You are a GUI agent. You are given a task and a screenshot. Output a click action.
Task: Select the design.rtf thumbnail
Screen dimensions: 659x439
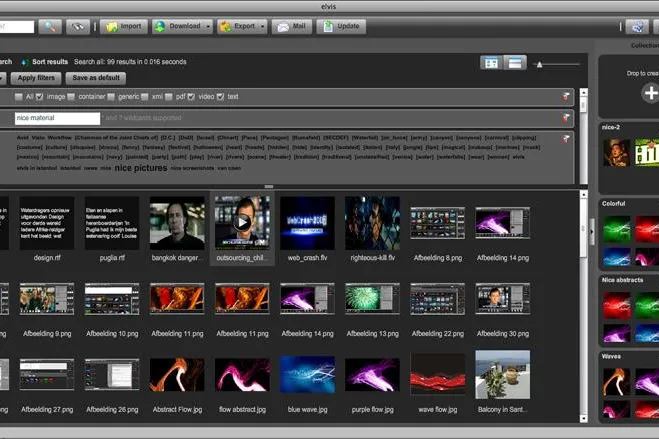(47, 223)
